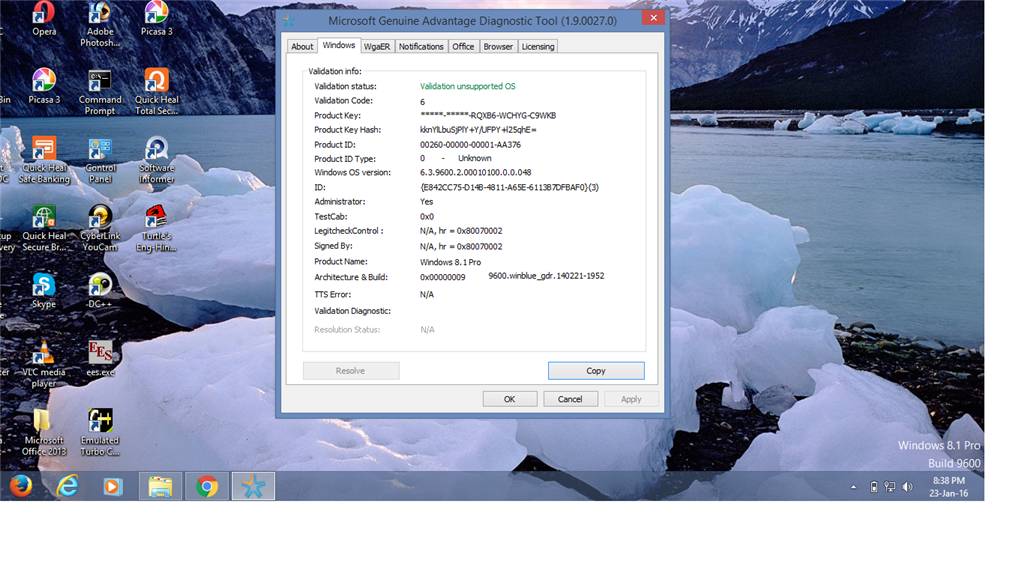Select the Windows tab
1024x575 pixels.
[339, 45]
